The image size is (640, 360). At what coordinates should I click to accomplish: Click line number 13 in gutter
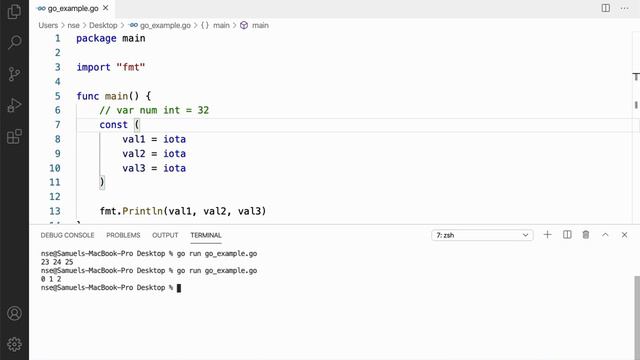[x=55, y=211]
